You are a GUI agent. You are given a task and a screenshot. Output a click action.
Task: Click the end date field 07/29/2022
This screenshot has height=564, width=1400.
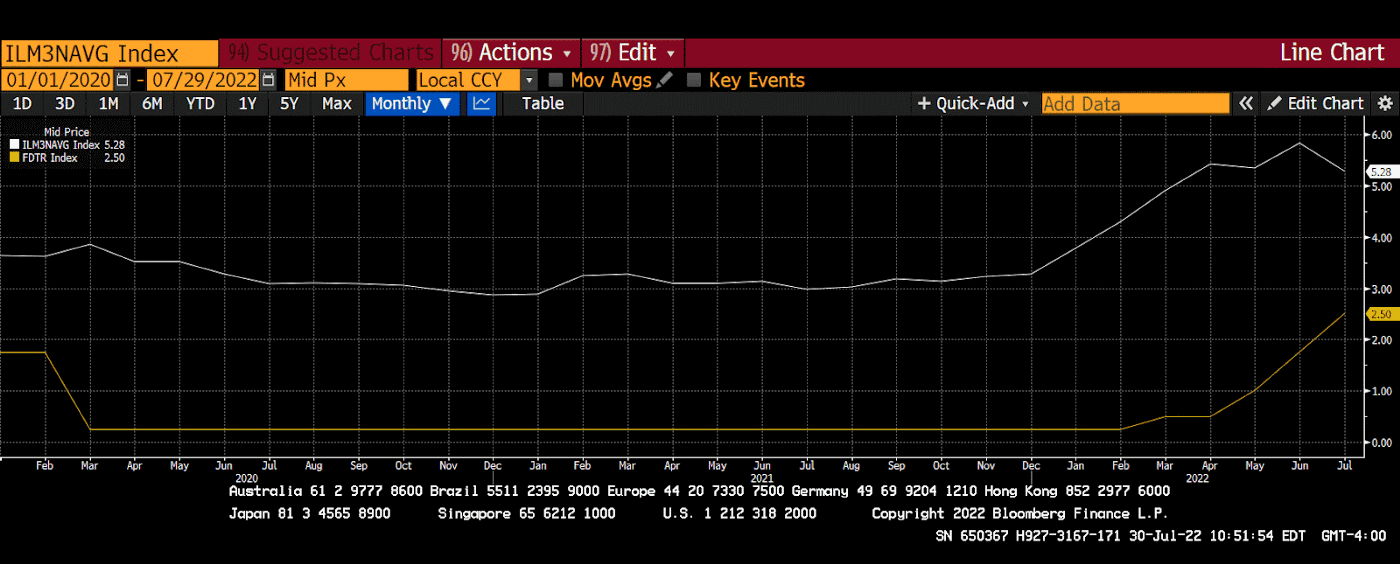203,80
